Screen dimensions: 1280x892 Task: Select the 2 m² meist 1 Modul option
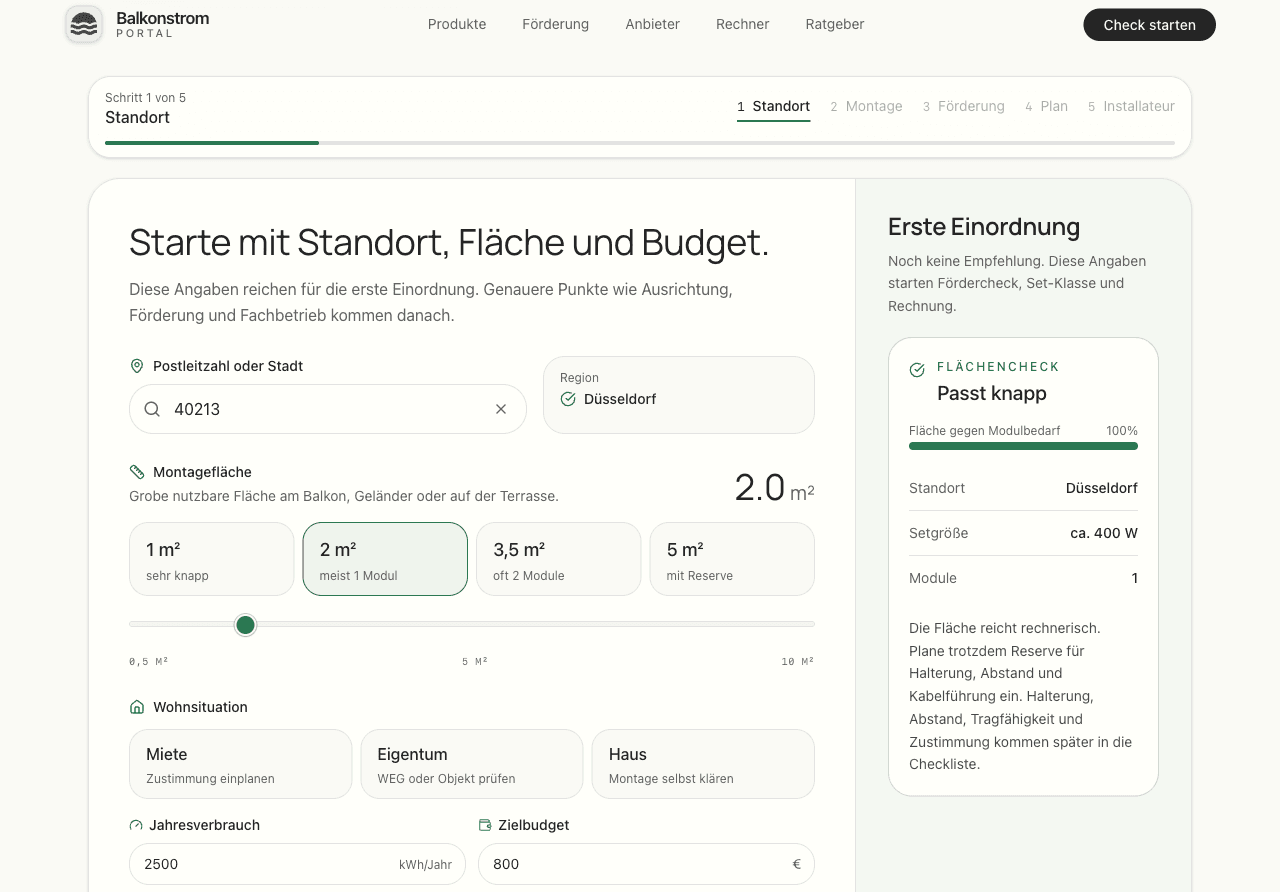(x=385, y=559)
